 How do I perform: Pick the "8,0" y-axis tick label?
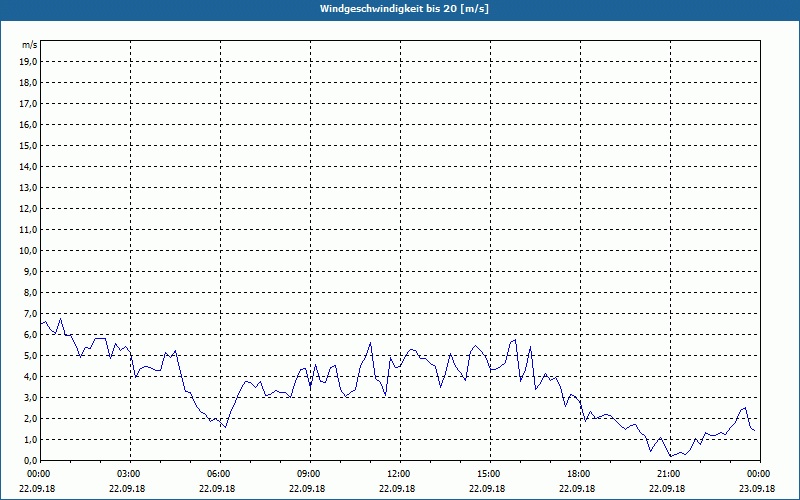pyautogui.click(x=30, y=292)
